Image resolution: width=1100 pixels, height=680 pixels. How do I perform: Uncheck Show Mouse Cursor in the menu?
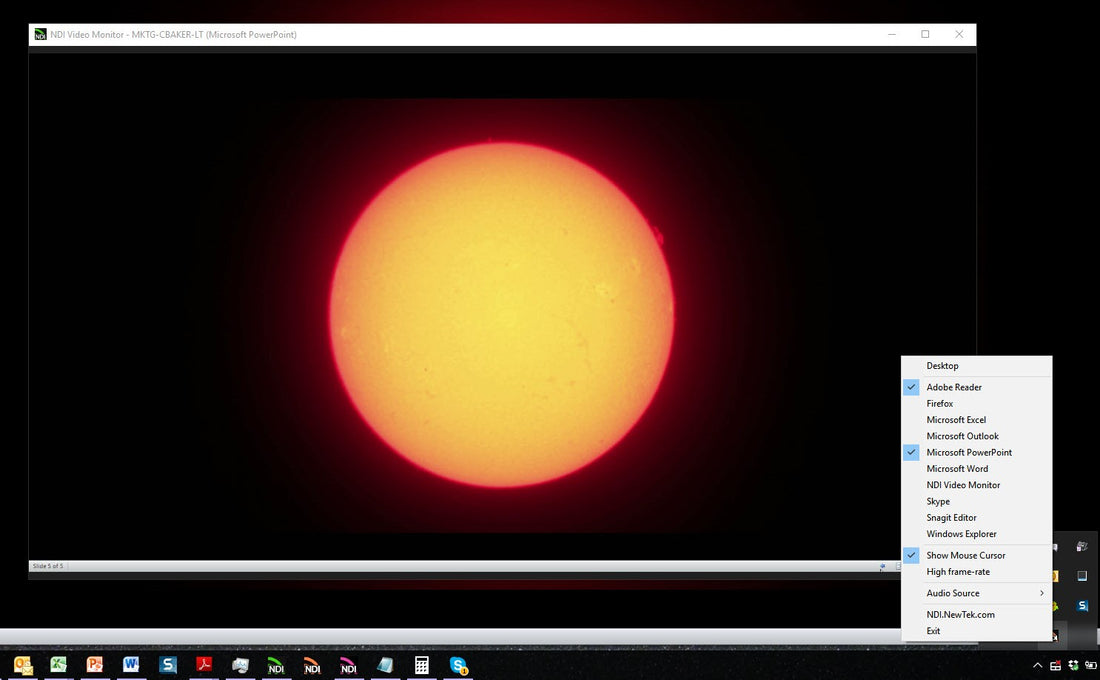964,555
